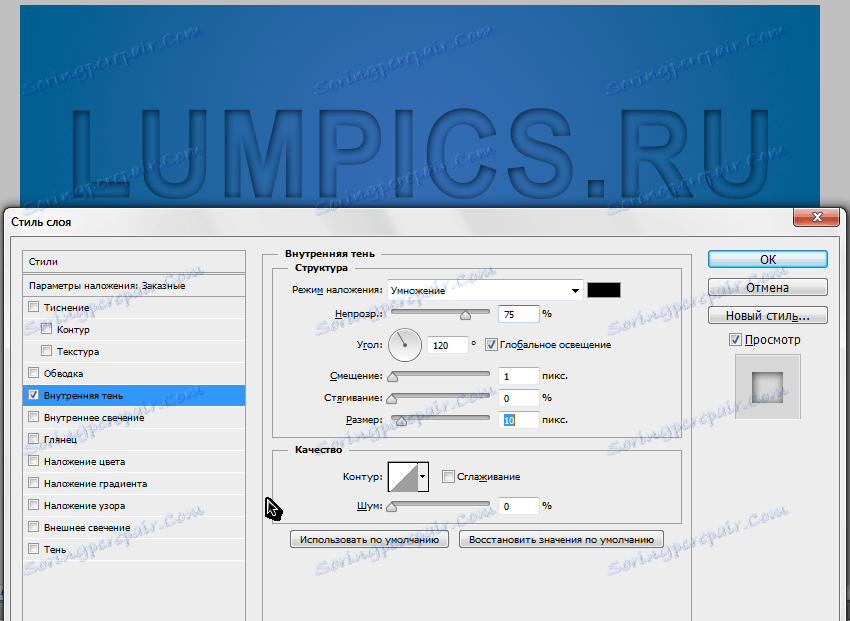The width and height of the screenshot is (850, 621).
Task: Enable the Наложение градиента checkbox
Action: coord(34,483)
